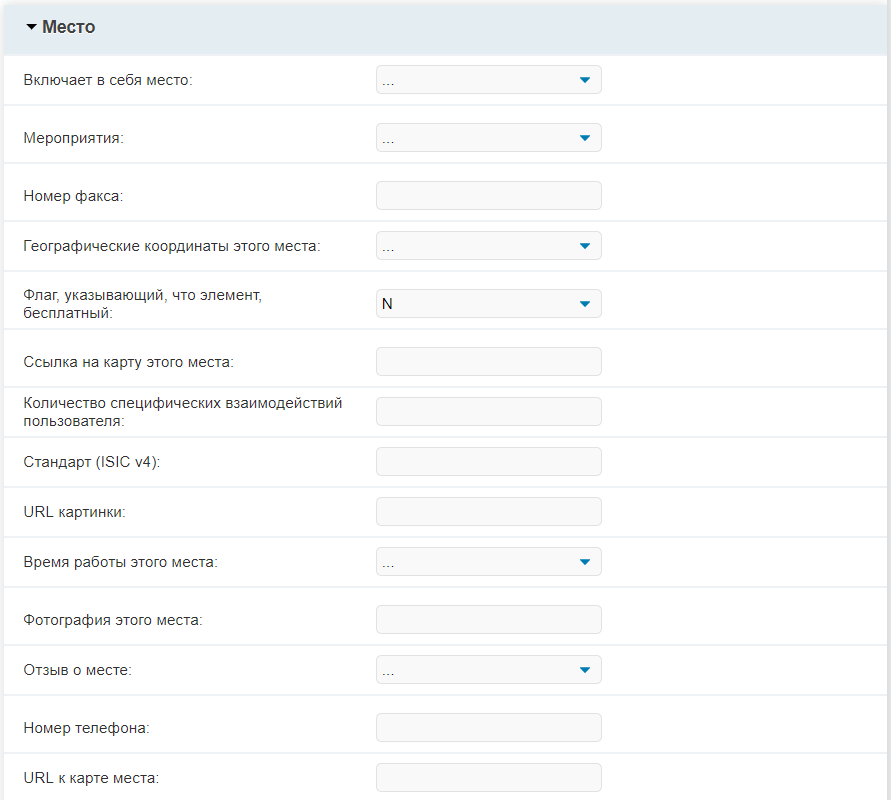Click the Номер телефона input field
The width and height of the screenshot is (891, 800).
[x=489, y=727]
